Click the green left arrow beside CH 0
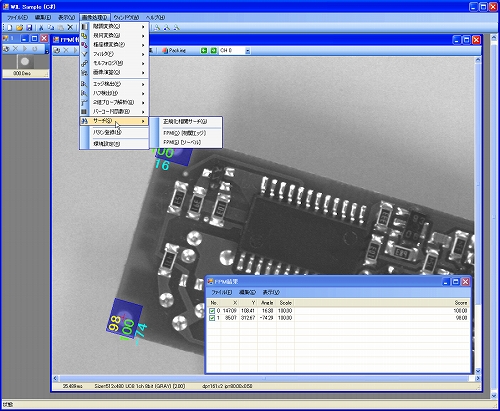 pyautogui.click(x=204, y=50)
